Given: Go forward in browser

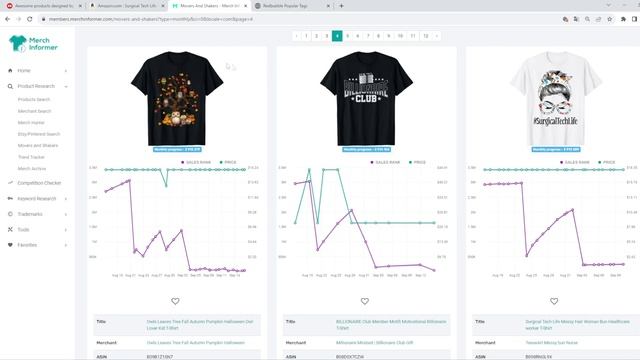Looking at the screenshot, I should 18,19.
